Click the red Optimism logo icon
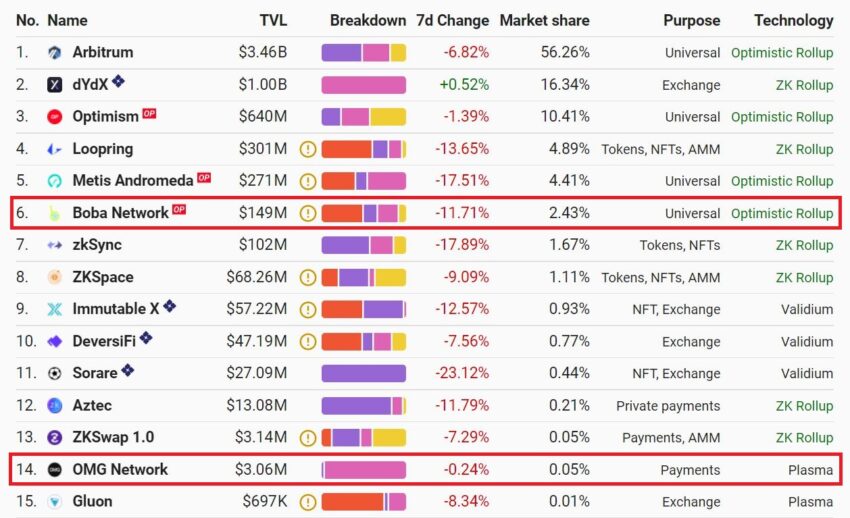The image size is (850, 518). pyautogui.click(x=54, y=116)
